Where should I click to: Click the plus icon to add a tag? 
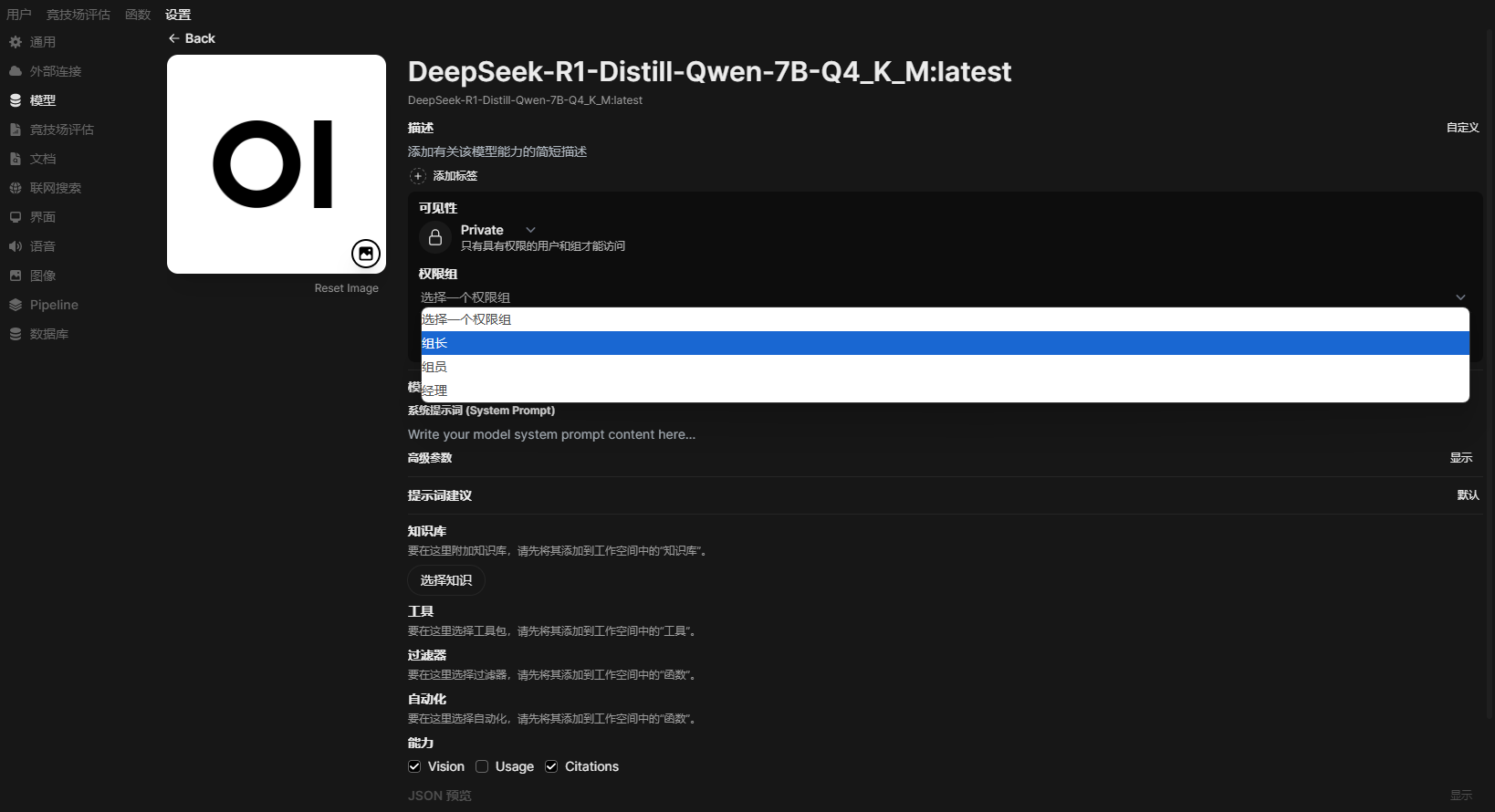click(x=418, y=176)
